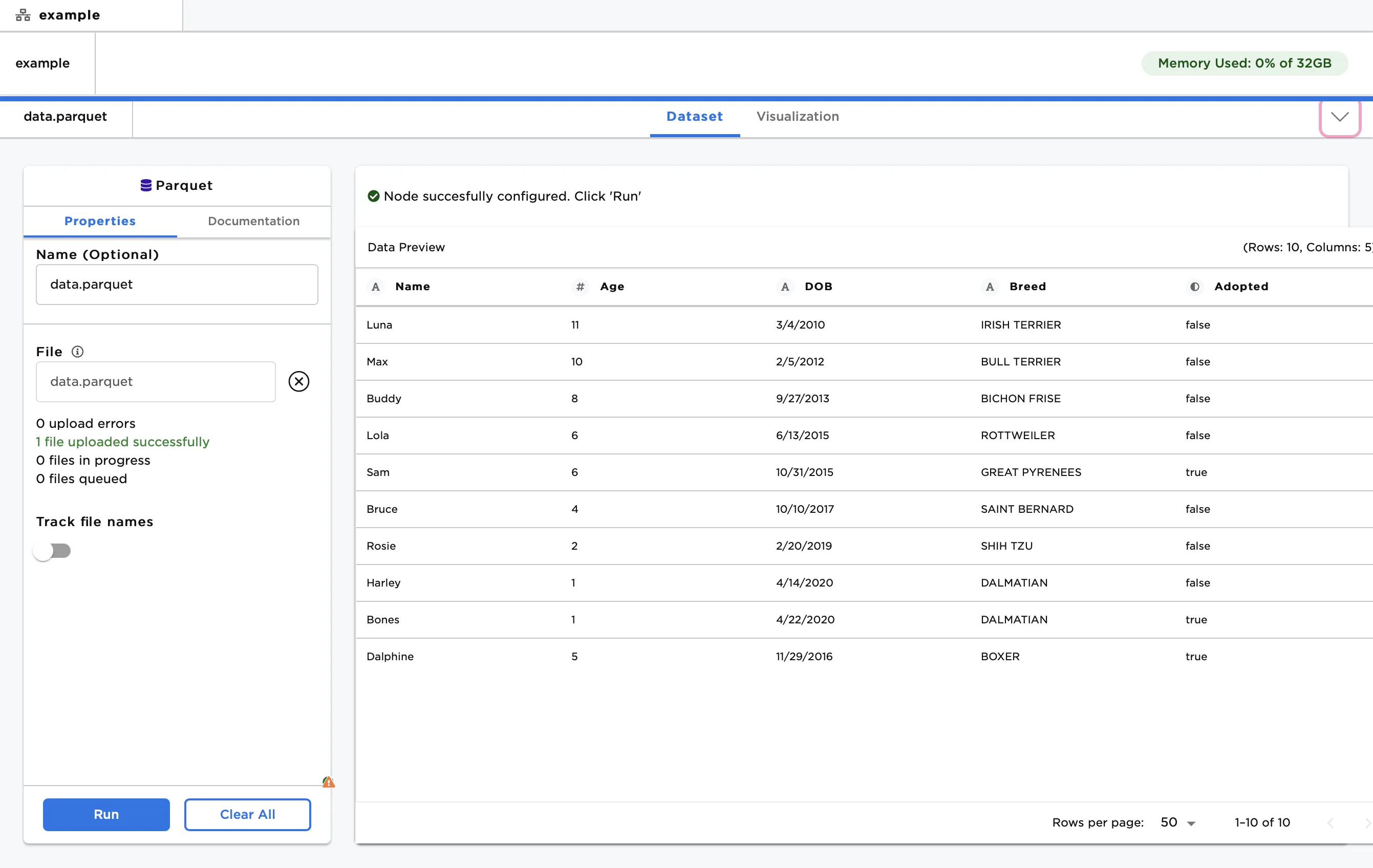Viewport: 1373px width, 868px height.
Task: Collapse the panel with the chevron button
Action: (x=1340, y=117)
